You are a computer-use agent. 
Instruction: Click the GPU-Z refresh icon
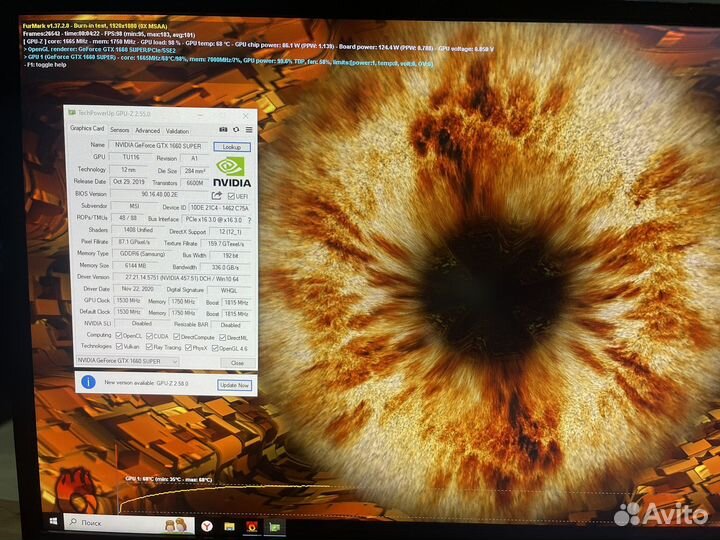(236, 129)
